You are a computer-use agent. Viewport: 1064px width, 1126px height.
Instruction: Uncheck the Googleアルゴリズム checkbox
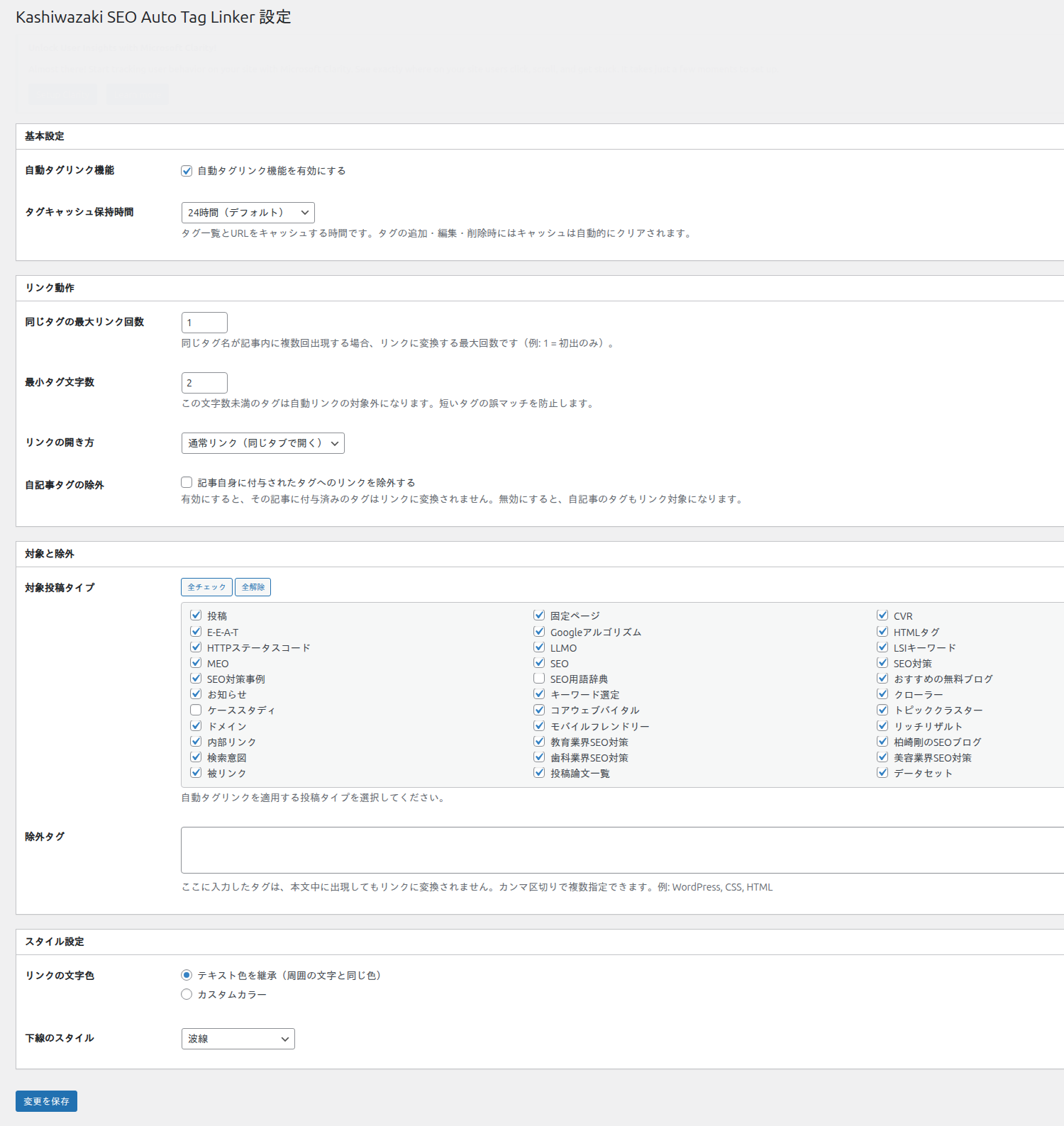click(539, 632)
